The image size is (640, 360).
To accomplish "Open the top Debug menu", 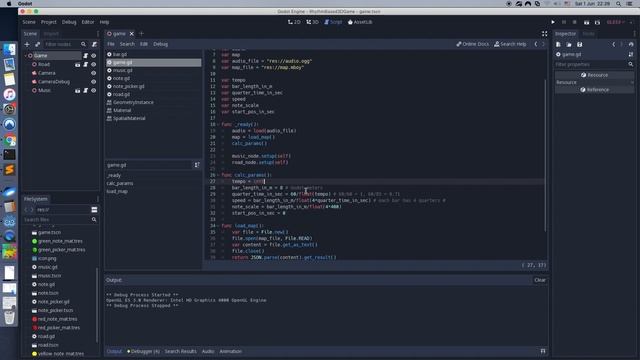I will [69, 22].
